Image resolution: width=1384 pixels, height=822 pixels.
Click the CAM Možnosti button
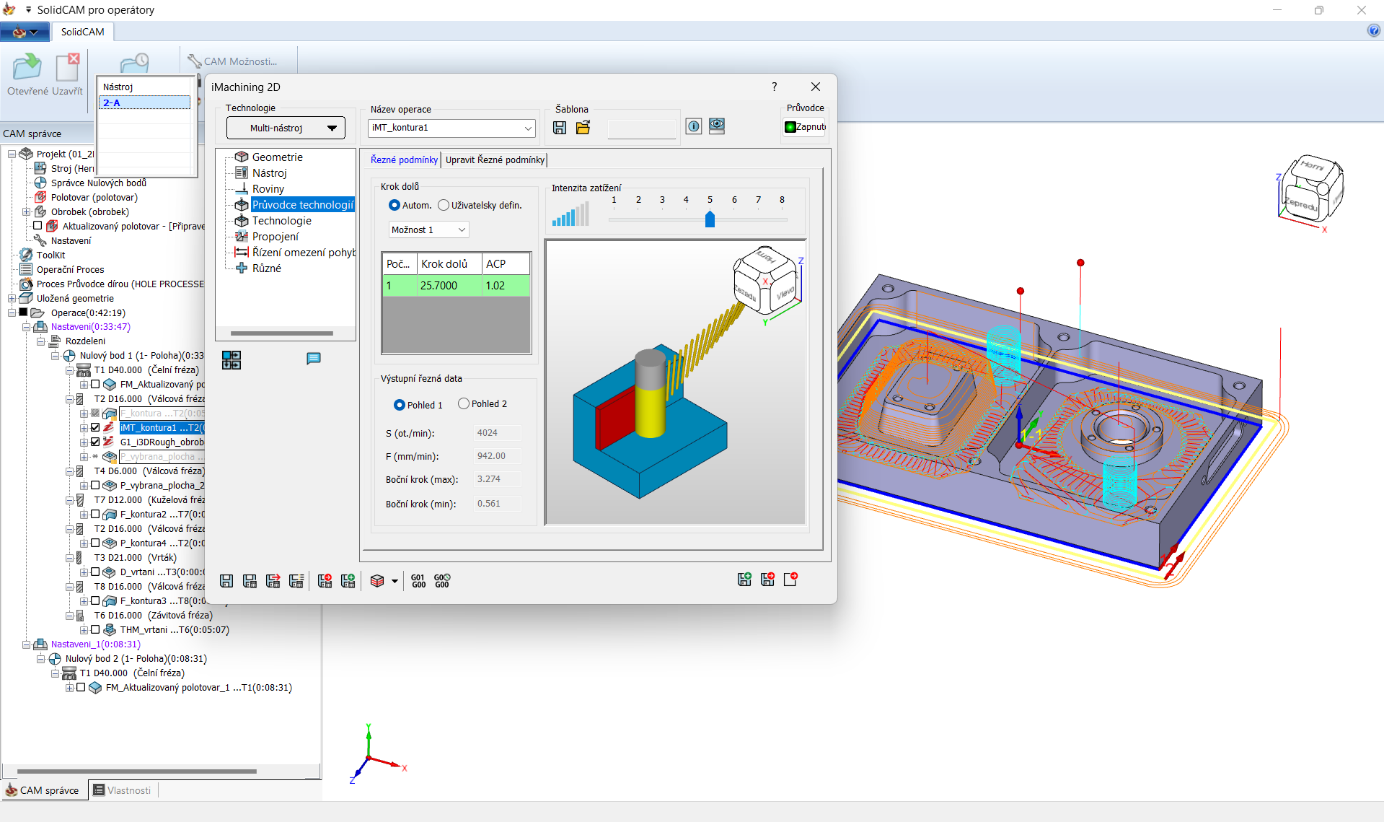(231, 61)
